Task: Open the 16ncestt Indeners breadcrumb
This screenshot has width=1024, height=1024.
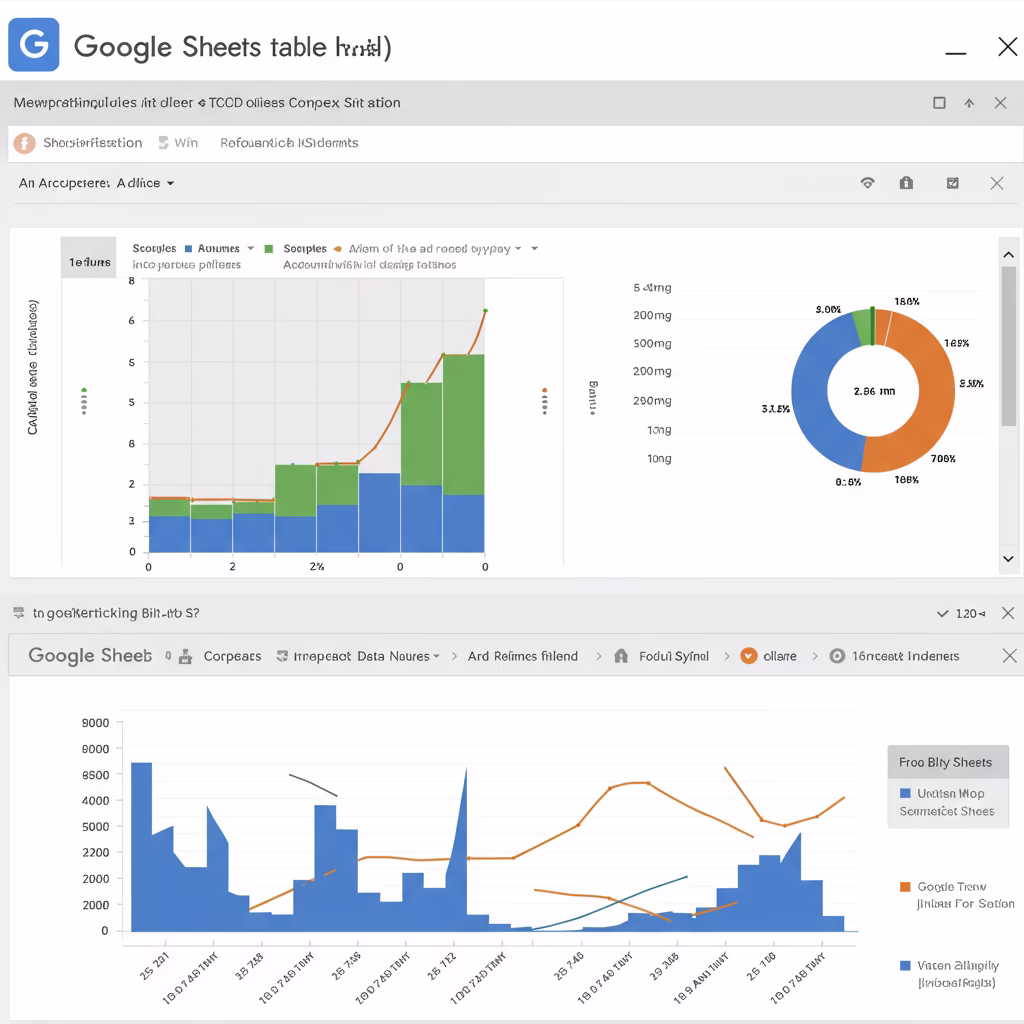Action: pos(905,656)
